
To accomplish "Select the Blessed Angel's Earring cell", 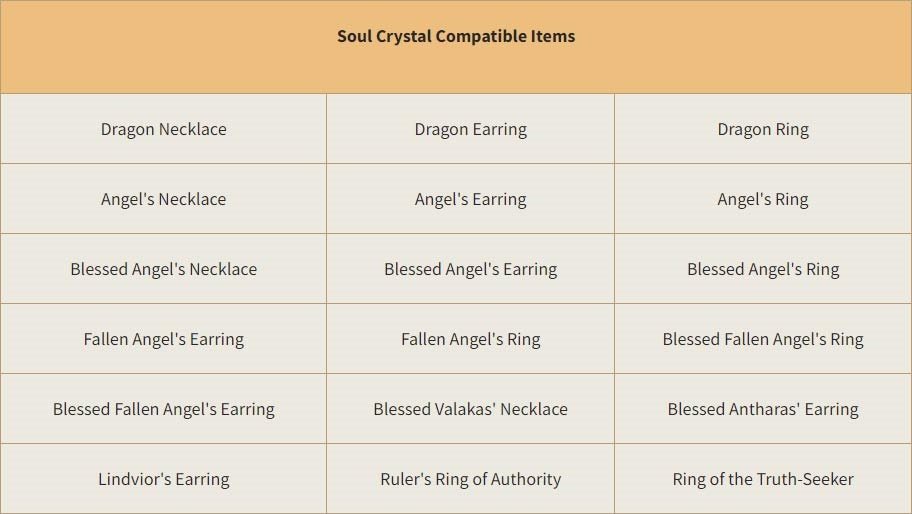I will click(471, 269).
